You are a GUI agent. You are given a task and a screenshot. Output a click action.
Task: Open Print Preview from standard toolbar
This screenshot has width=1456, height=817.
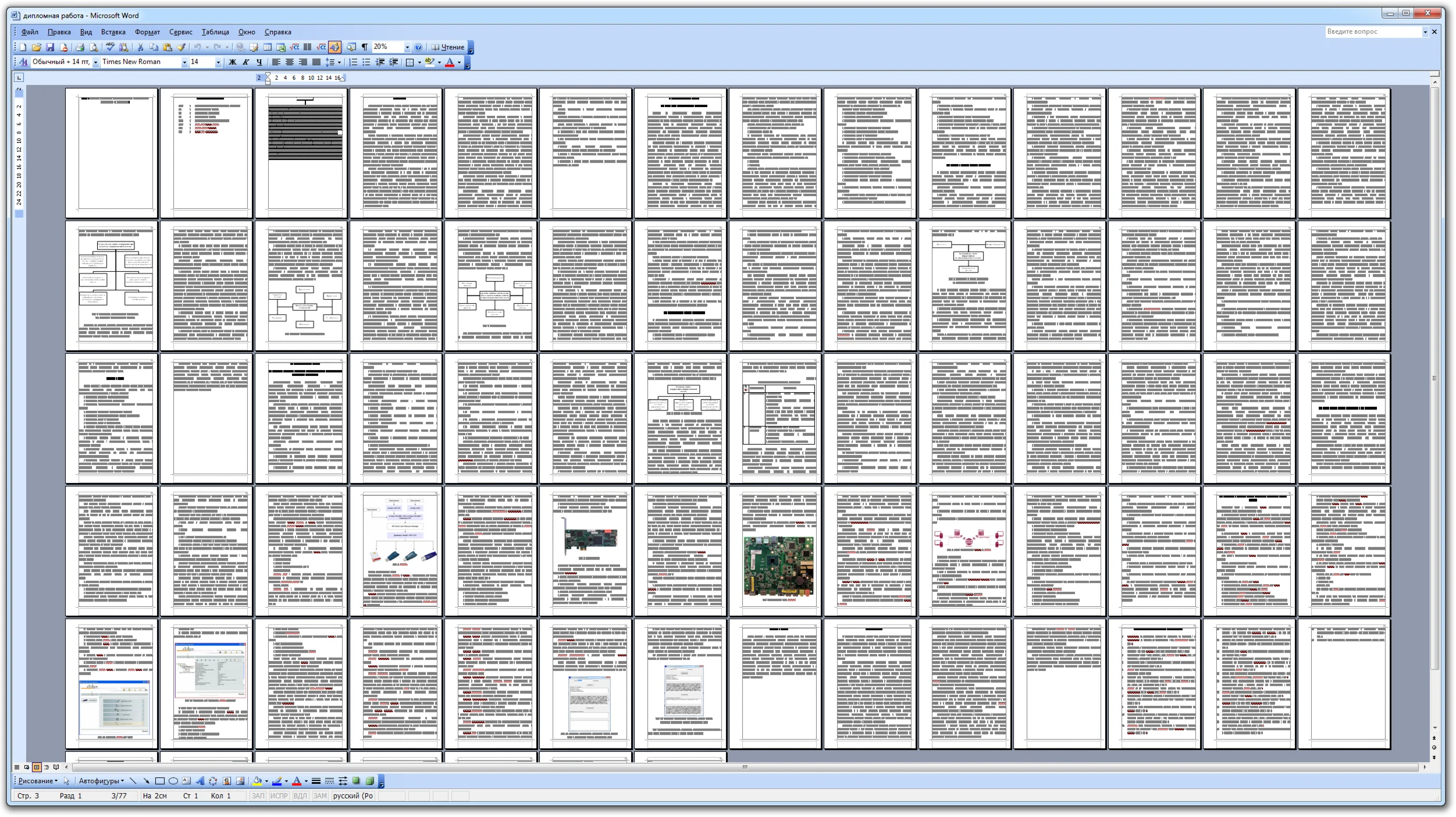click(x=93, y=47)
